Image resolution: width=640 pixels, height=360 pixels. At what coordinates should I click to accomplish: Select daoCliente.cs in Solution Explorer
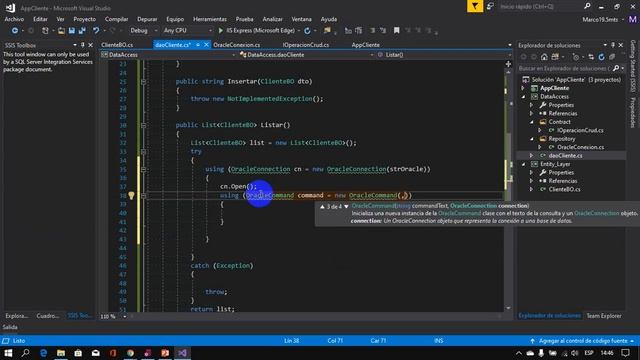point(565,156)
